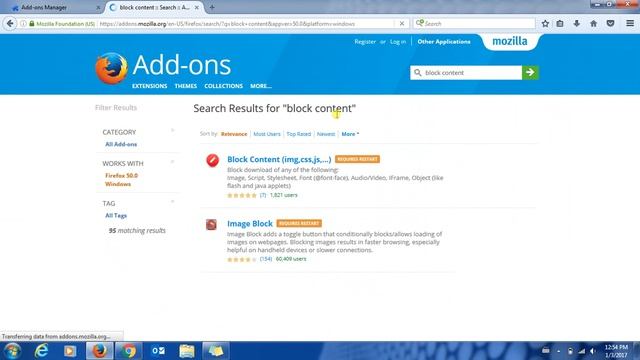Go back with the browser back arrow
Image resolution: width=640 pixels, height=360 pixels.
point(10,24)
